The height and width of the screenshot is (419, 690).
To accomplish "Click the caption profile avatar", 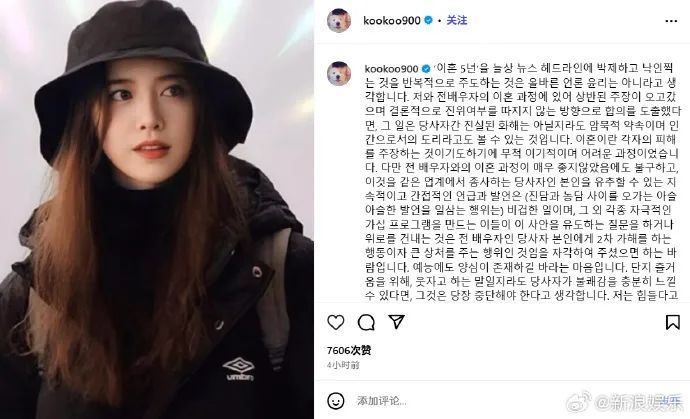I will click(x=339, y=74).
